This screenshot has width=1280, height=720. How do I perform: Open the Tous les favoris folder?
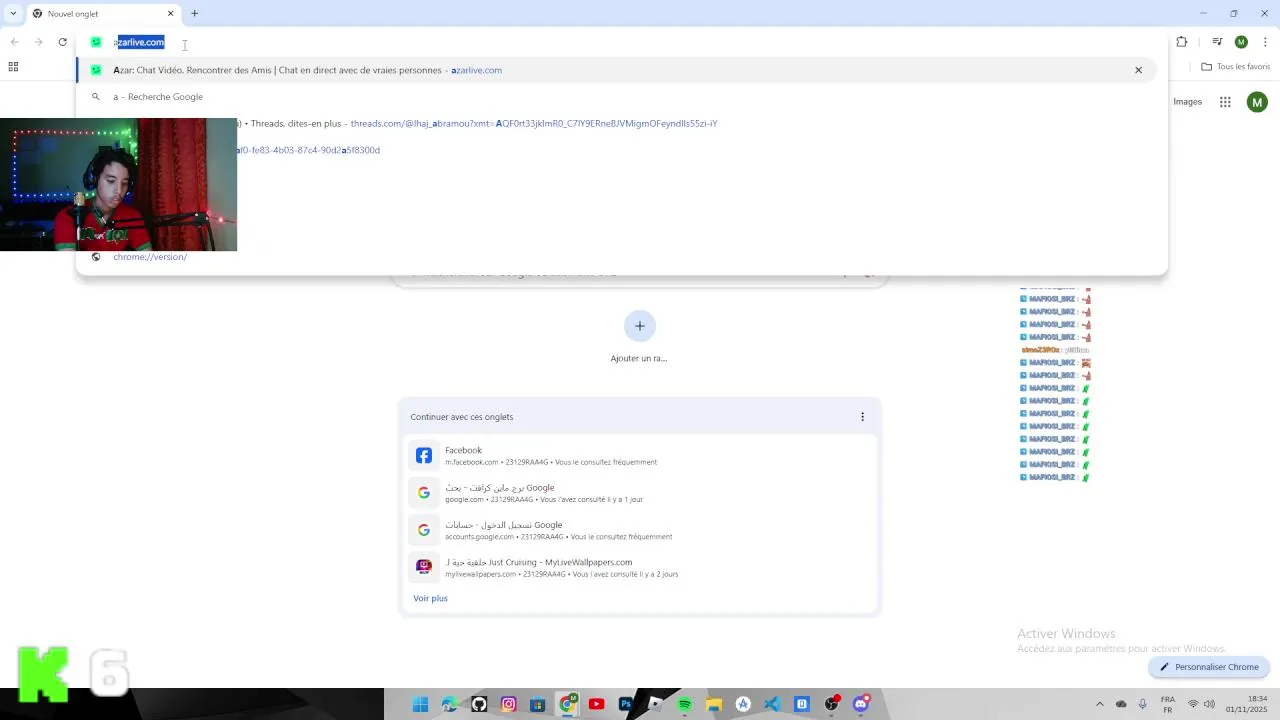[x=1236, y=67]
